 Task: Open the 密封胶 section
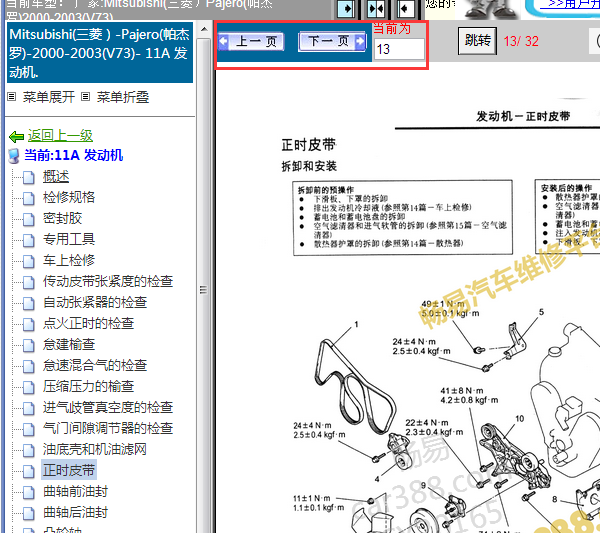62,218
